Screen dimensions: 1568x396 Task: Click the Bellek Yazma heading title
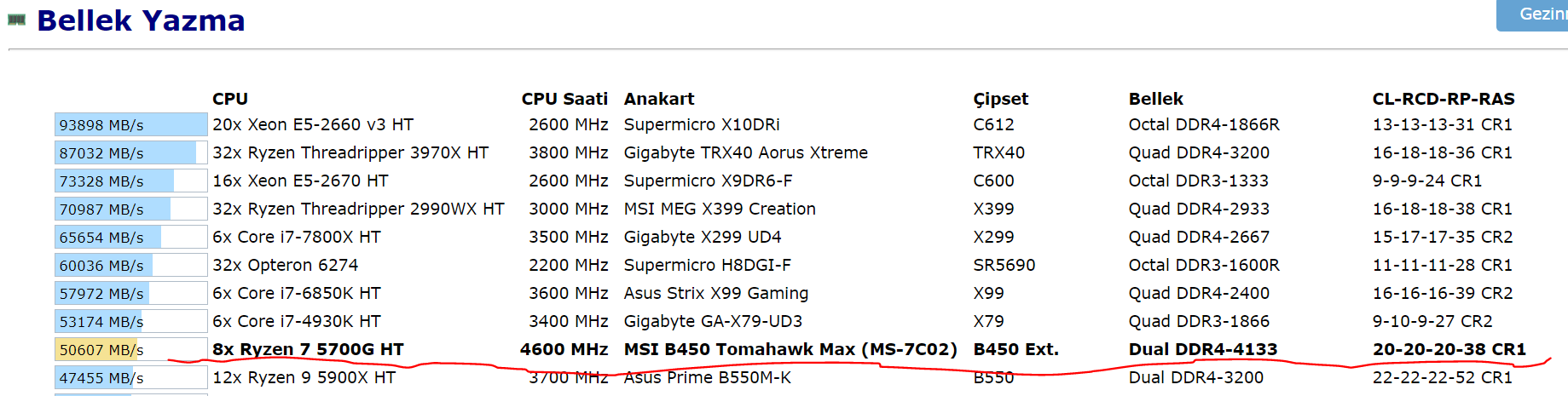(x=141, y=20)
